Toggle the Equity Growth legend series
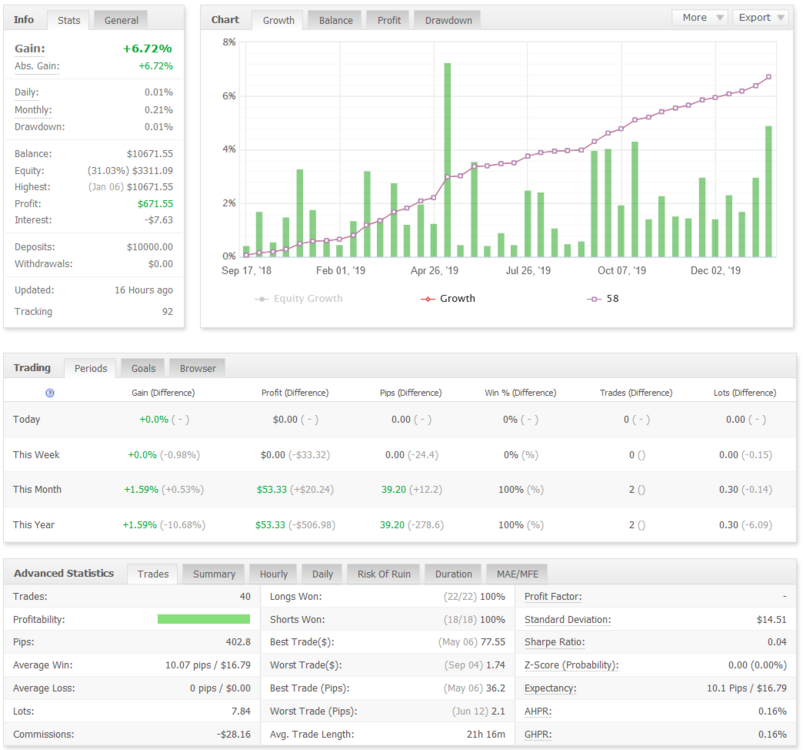 click(299, 298)
